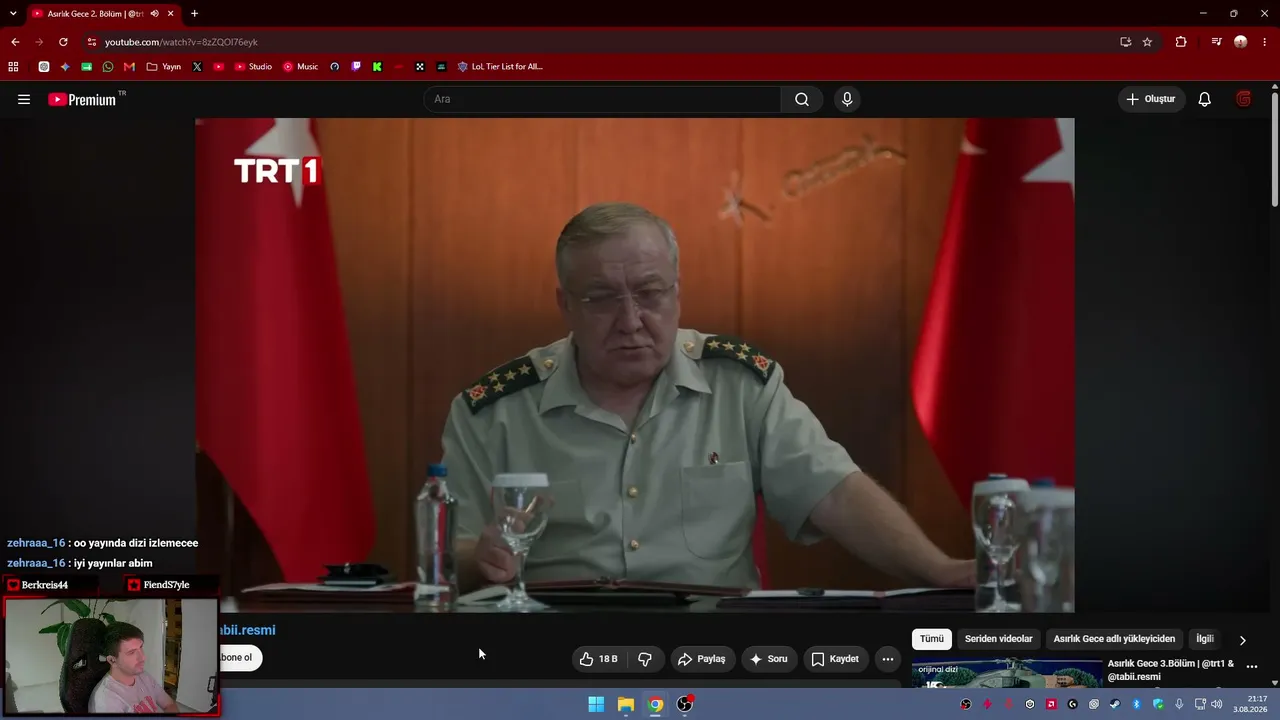Like the video with thumbs up

point(598,659)
